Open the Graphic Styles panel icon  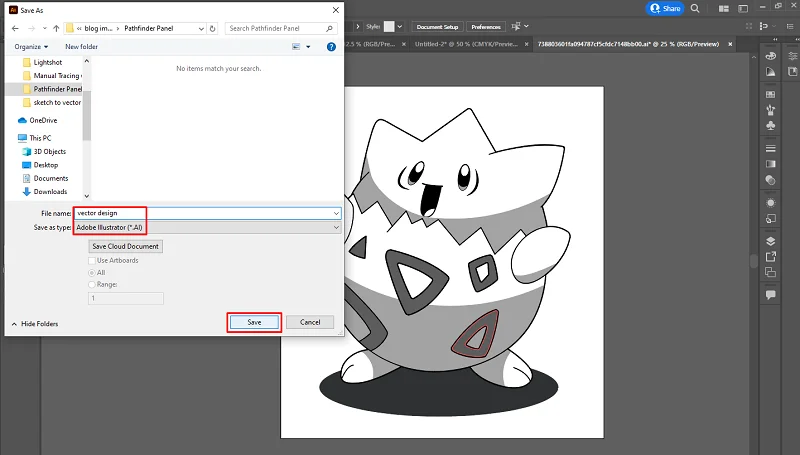click(x=770, y=219)
